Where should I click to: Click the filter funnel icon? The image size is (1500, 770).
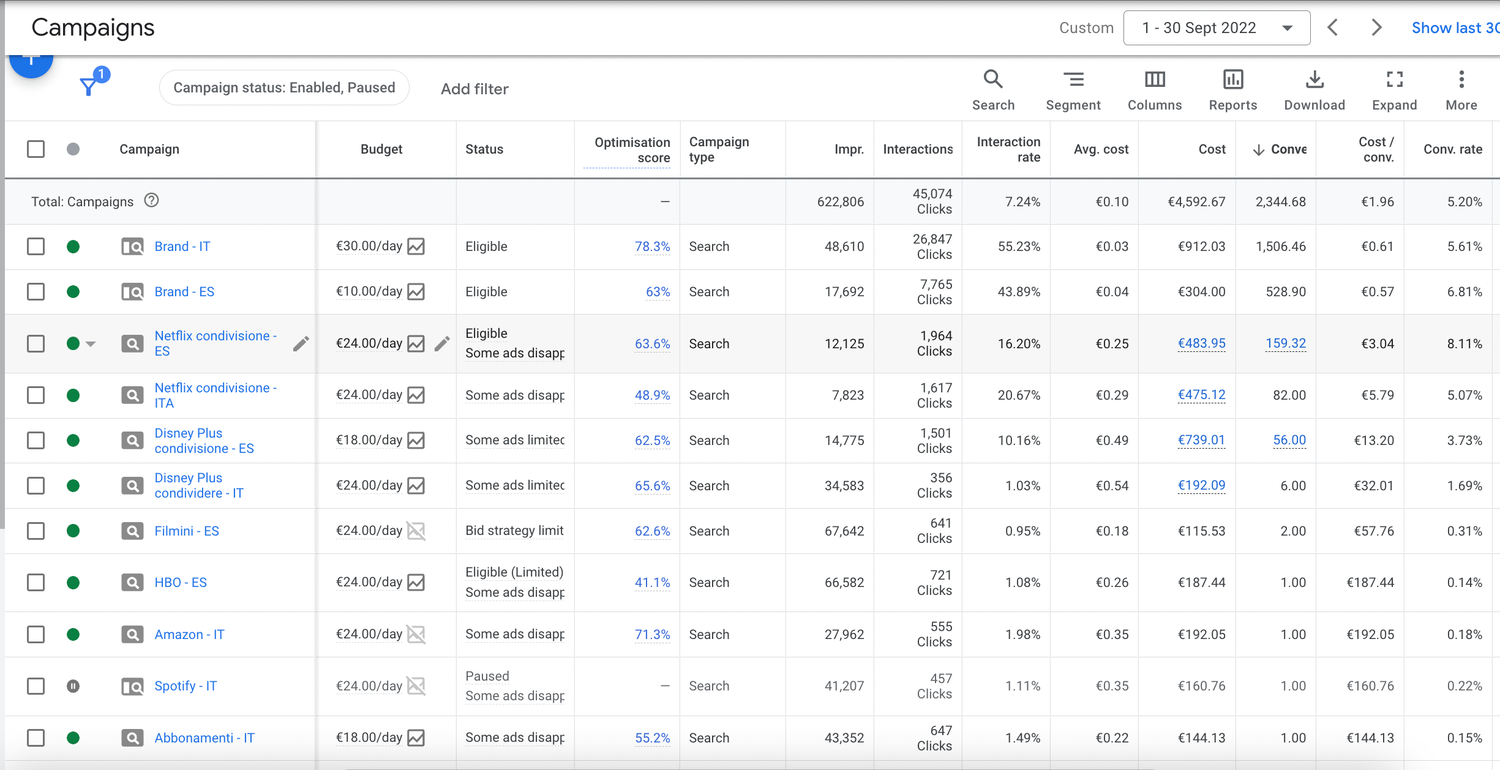point(90,87)
